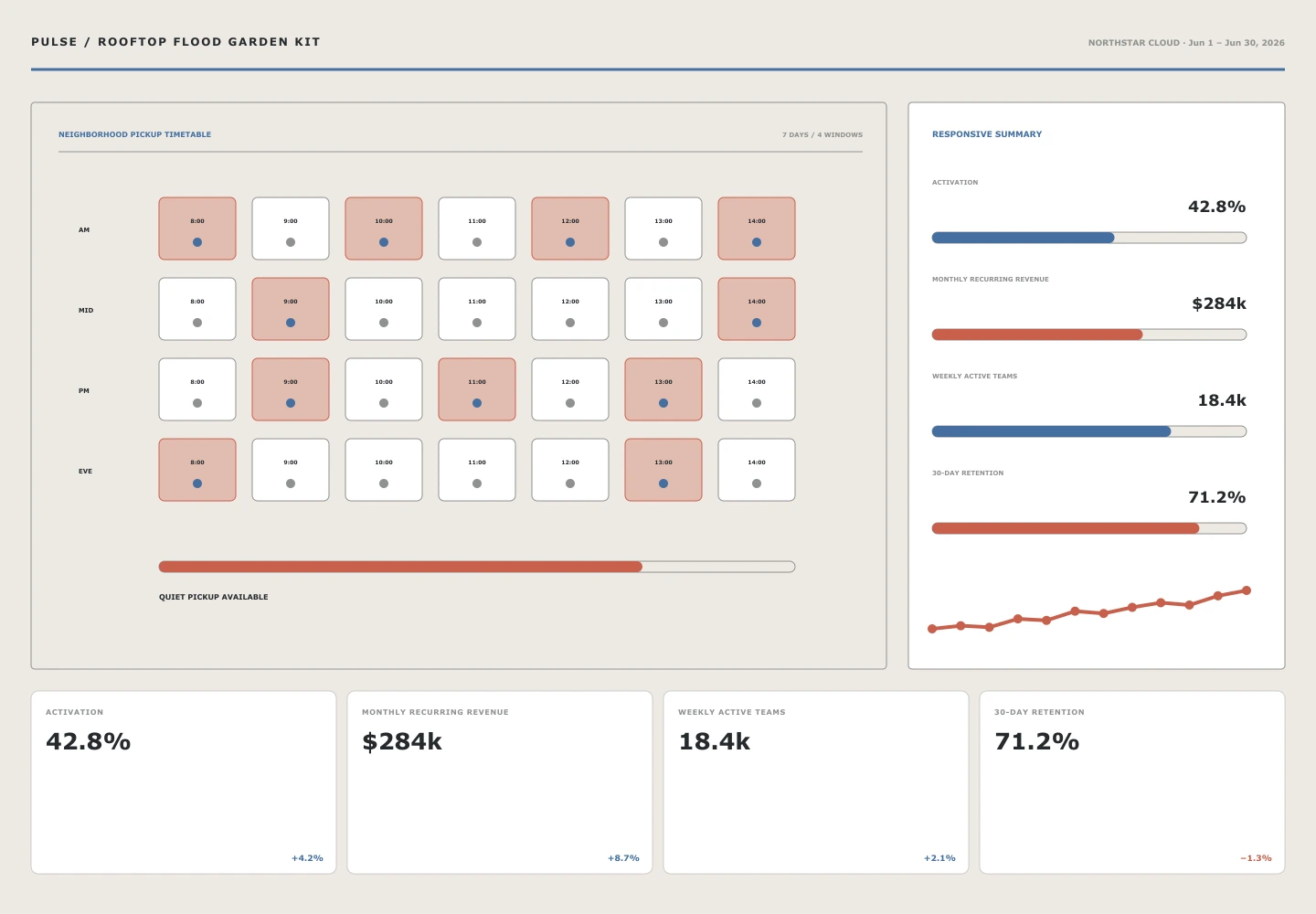1316x914 pixels.
Task: Pick the EVE row 11:00 slot
Action: [x=477, y=470]
